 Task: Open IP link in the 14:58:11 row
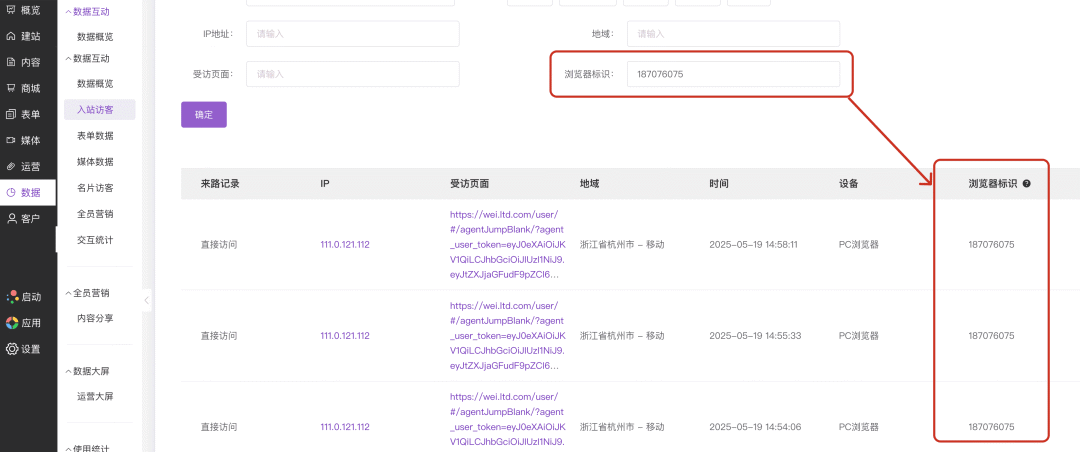click(345, 244)
